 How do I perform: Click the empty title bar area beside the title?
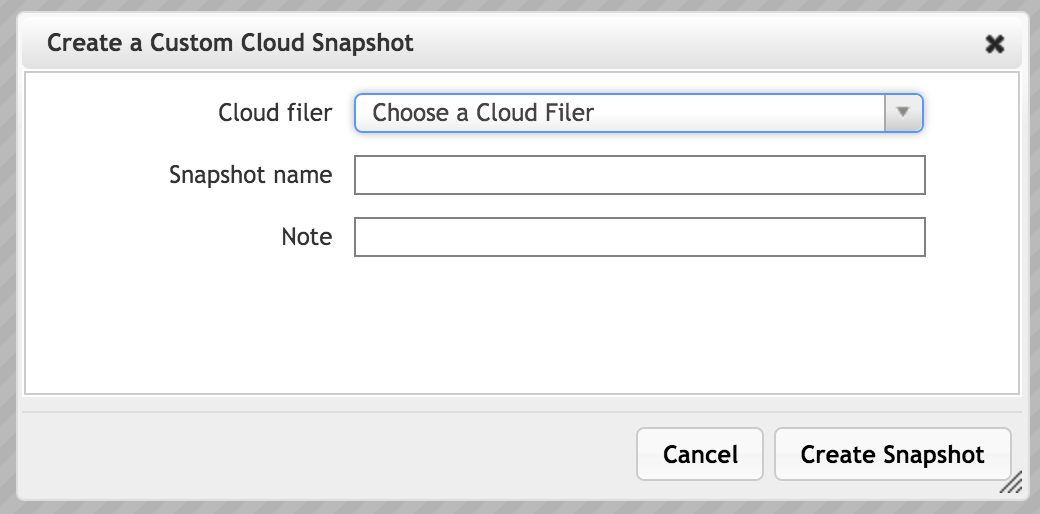pyautogui.click(x=696, y=43)
